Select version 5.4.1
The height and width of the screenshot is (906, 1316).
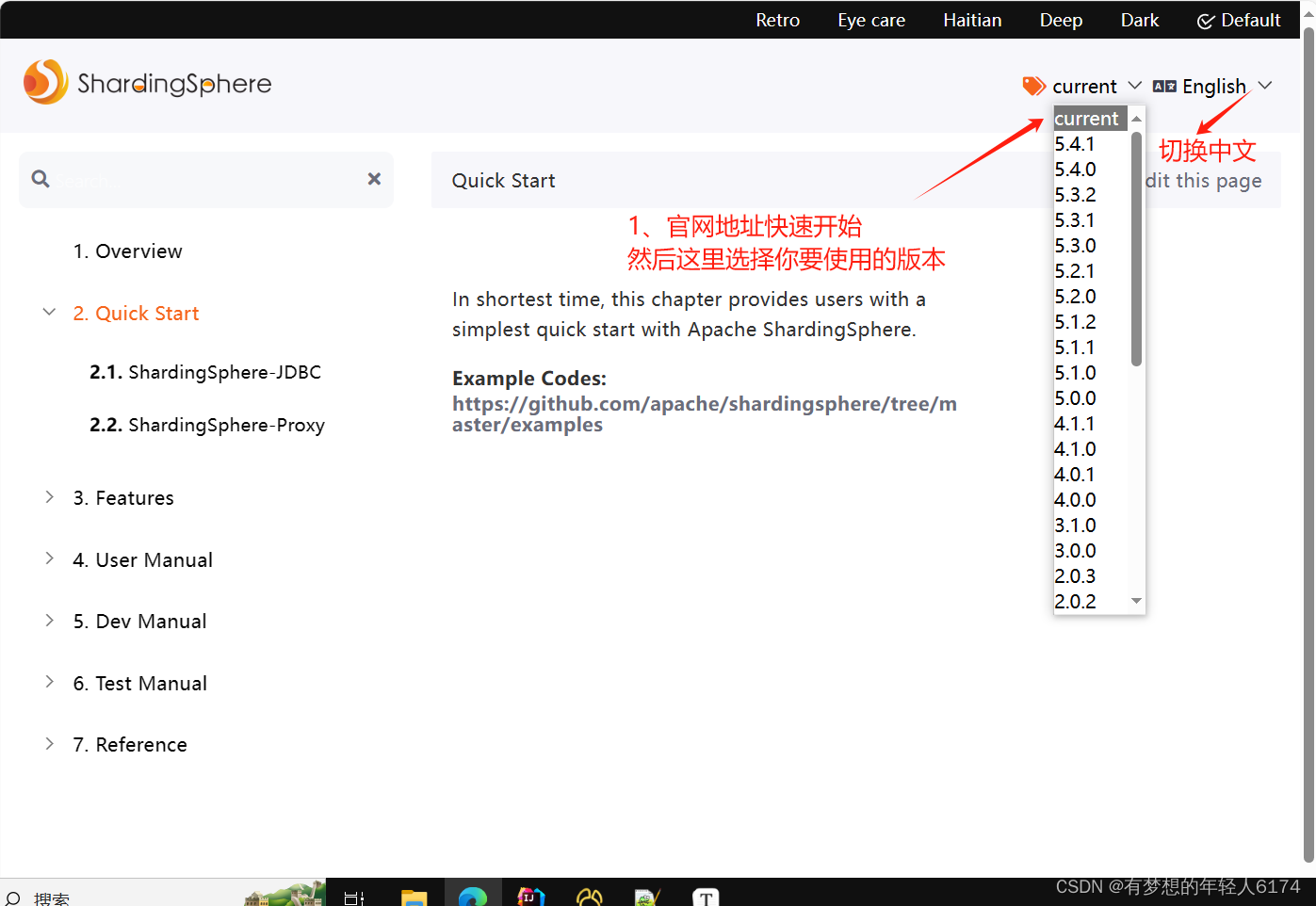(x=1090, y=144)
